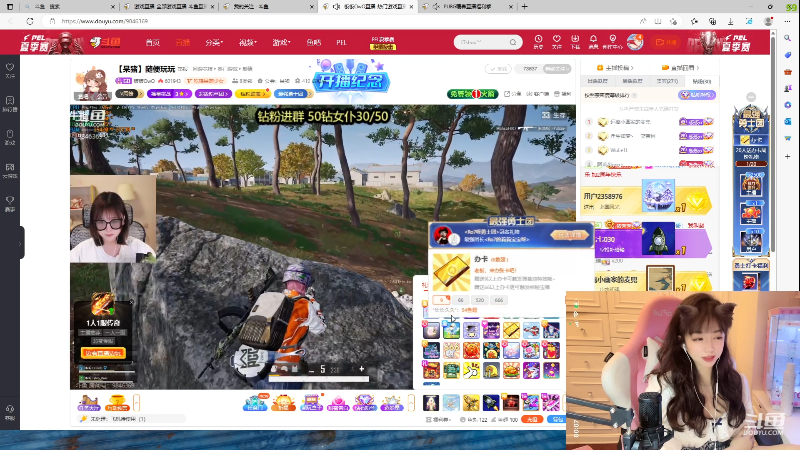Screen dimensions: 800x450
Task: Expand the 游戏 dropdown in the header
Action: [281, 42]
